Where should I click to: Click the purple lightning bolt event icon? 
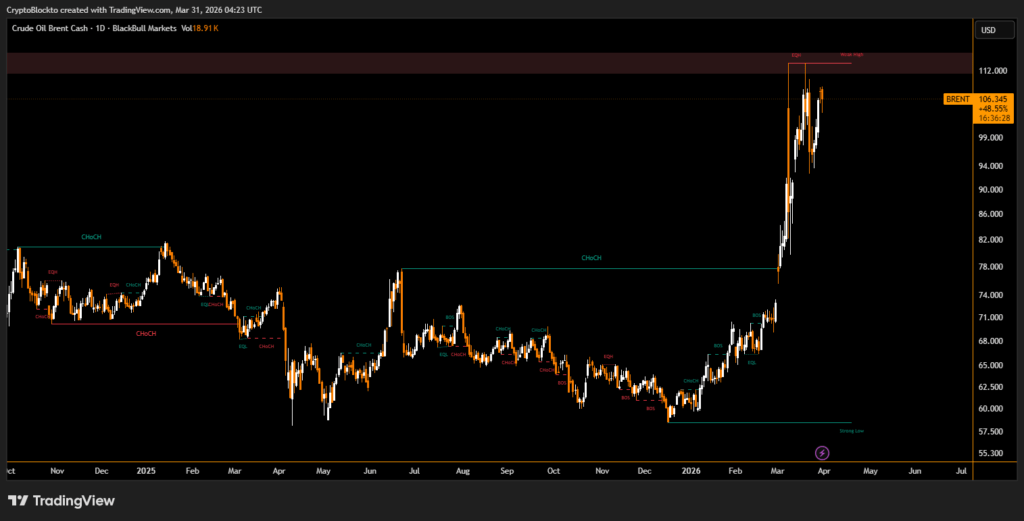(822, 453)
